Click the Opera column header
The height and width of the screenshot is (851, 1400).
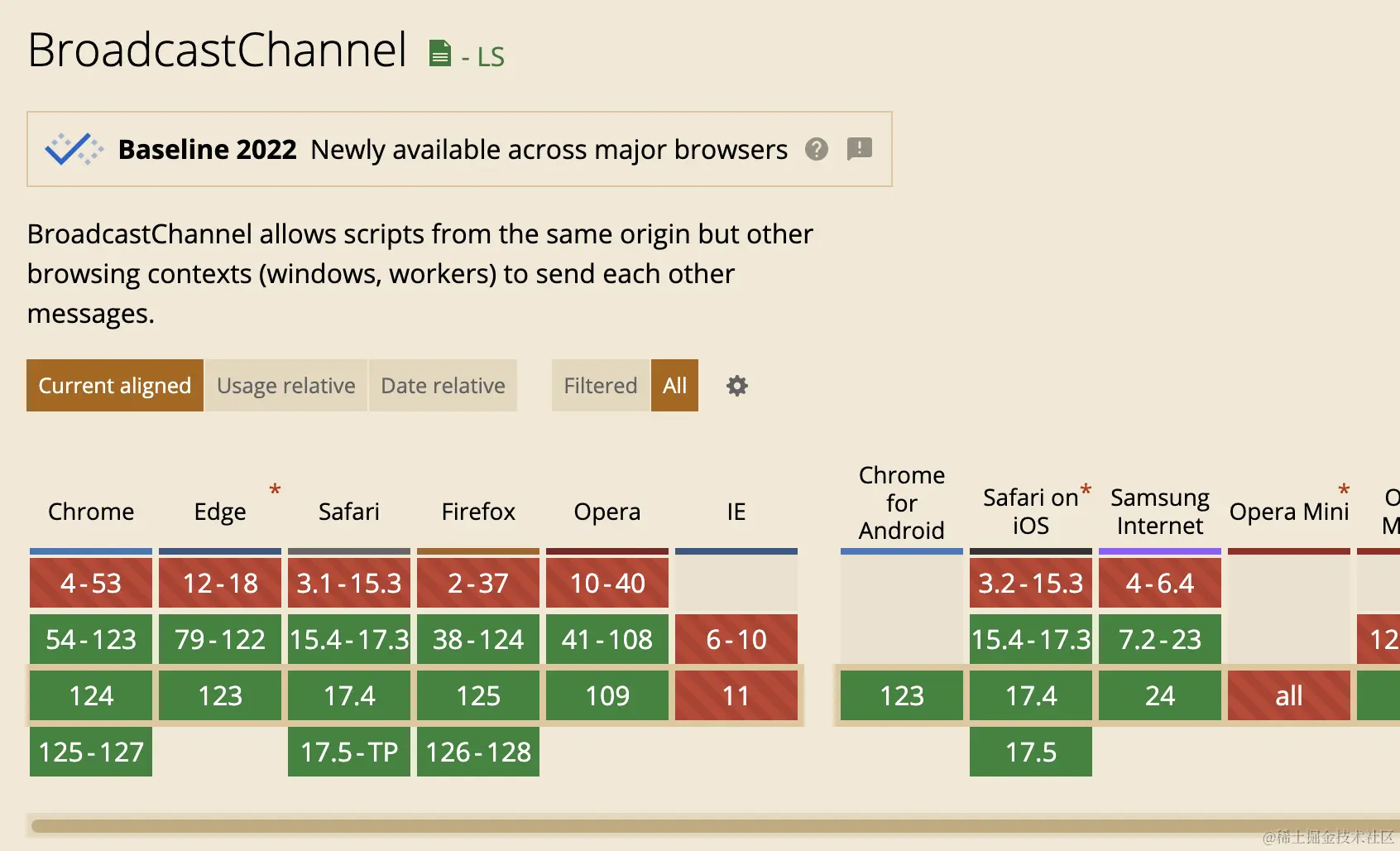pyautogui.click(x=607, y=512)
